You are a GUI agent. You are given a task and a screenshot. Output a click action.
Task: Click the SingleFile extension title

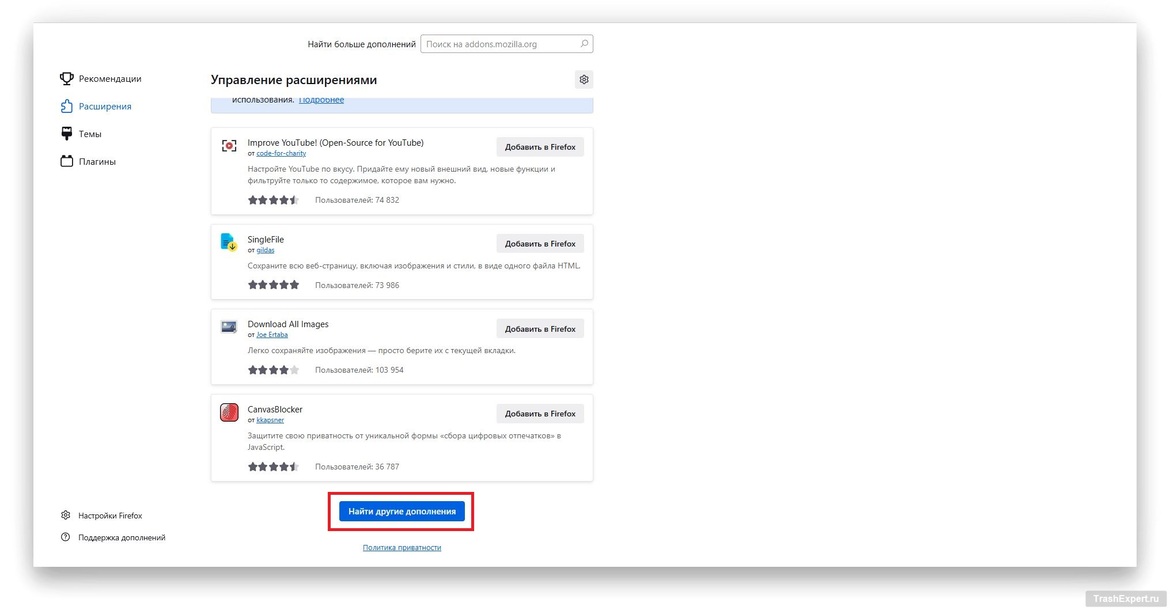(x=266, y=239)
